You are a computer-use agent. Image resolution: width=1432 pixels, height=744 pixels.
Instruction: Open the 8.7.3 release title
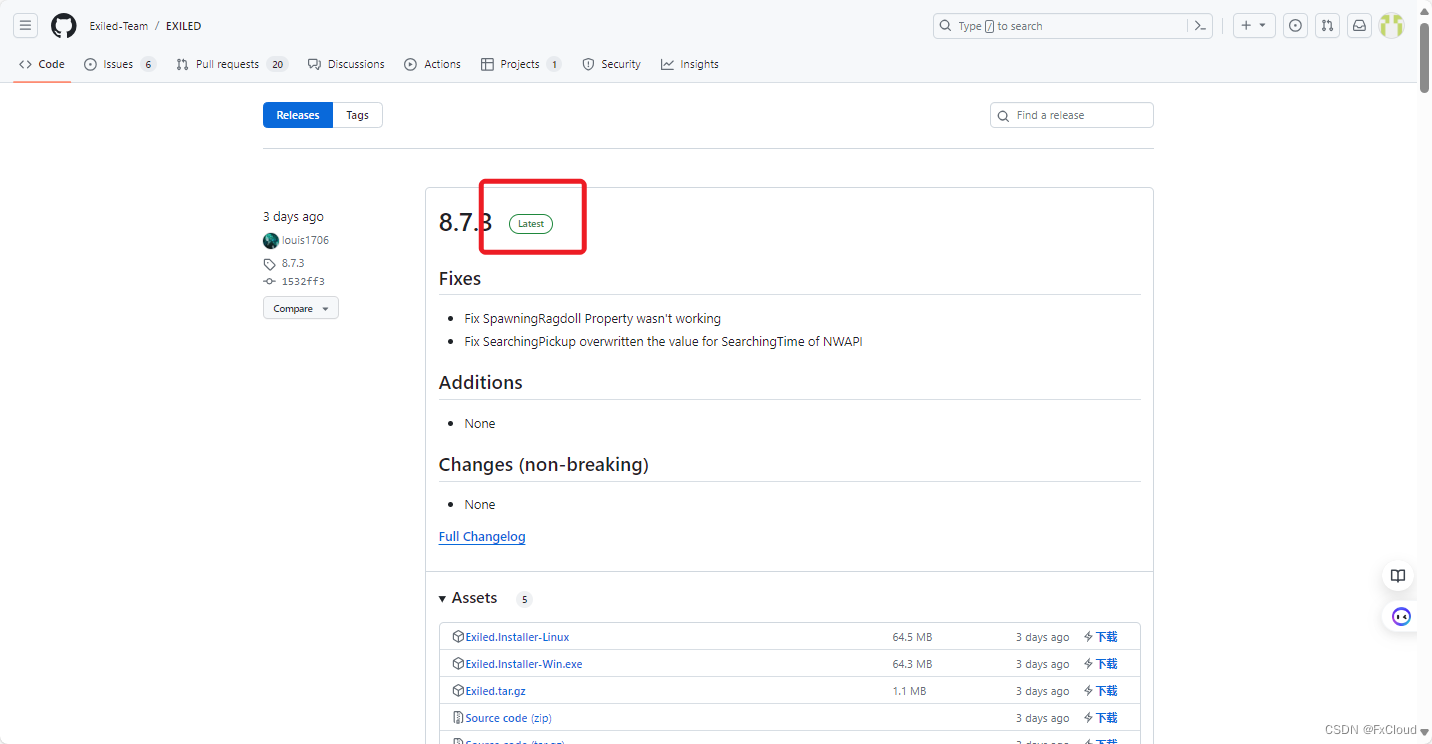(x=466, y=222)
